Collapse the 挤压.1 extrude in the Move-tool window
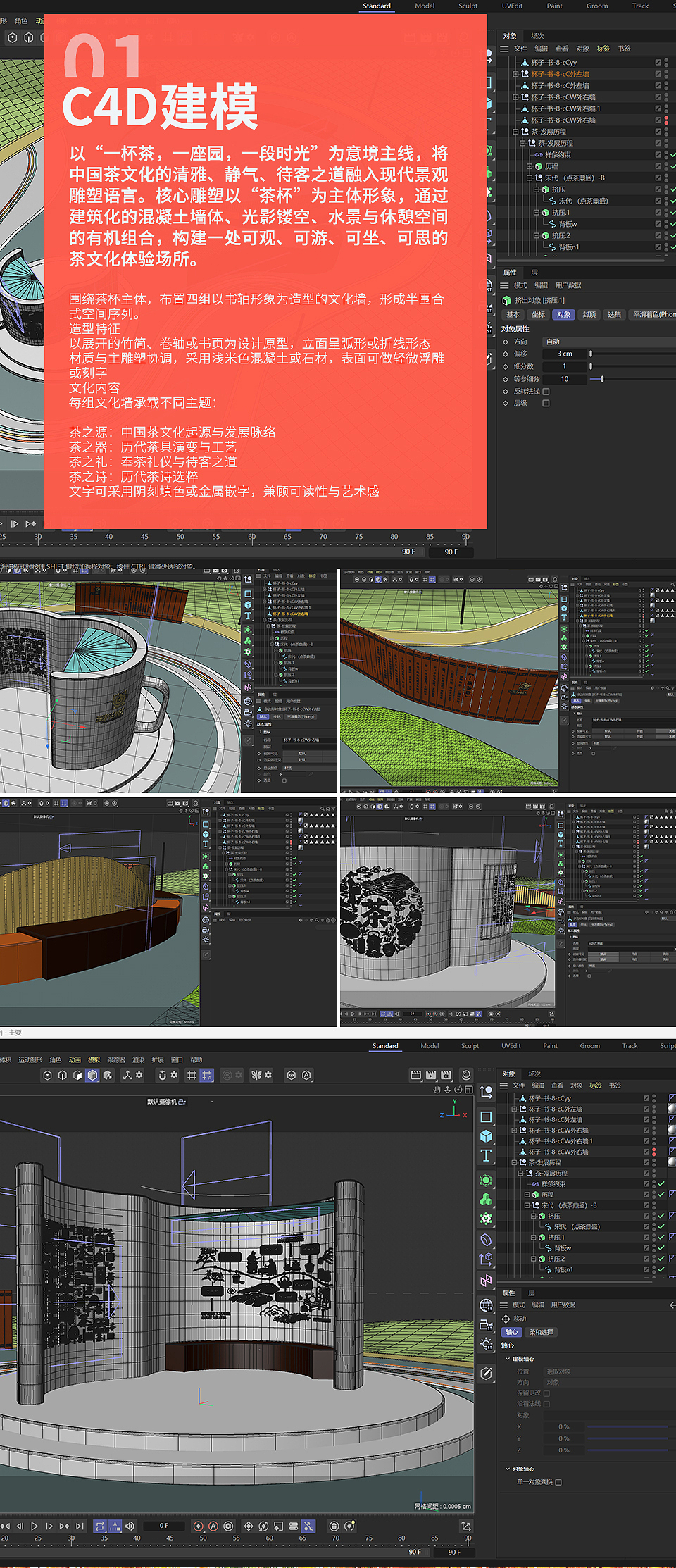The width and height of the screenshot is (676, 1568). click(533, 1238)
